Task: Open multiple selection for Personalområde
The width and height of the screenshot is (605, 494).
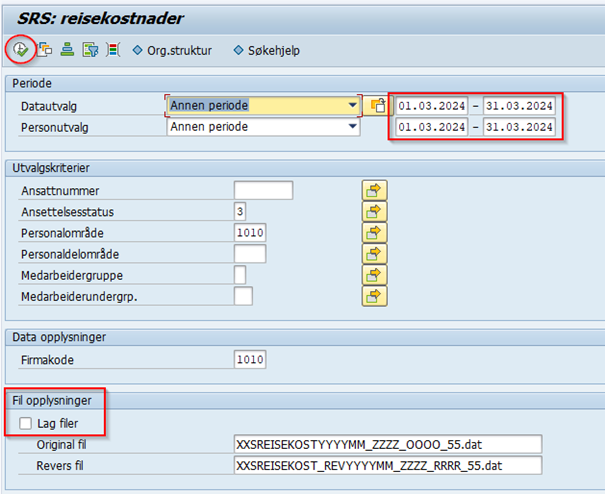Action: (x=374, y=233)
